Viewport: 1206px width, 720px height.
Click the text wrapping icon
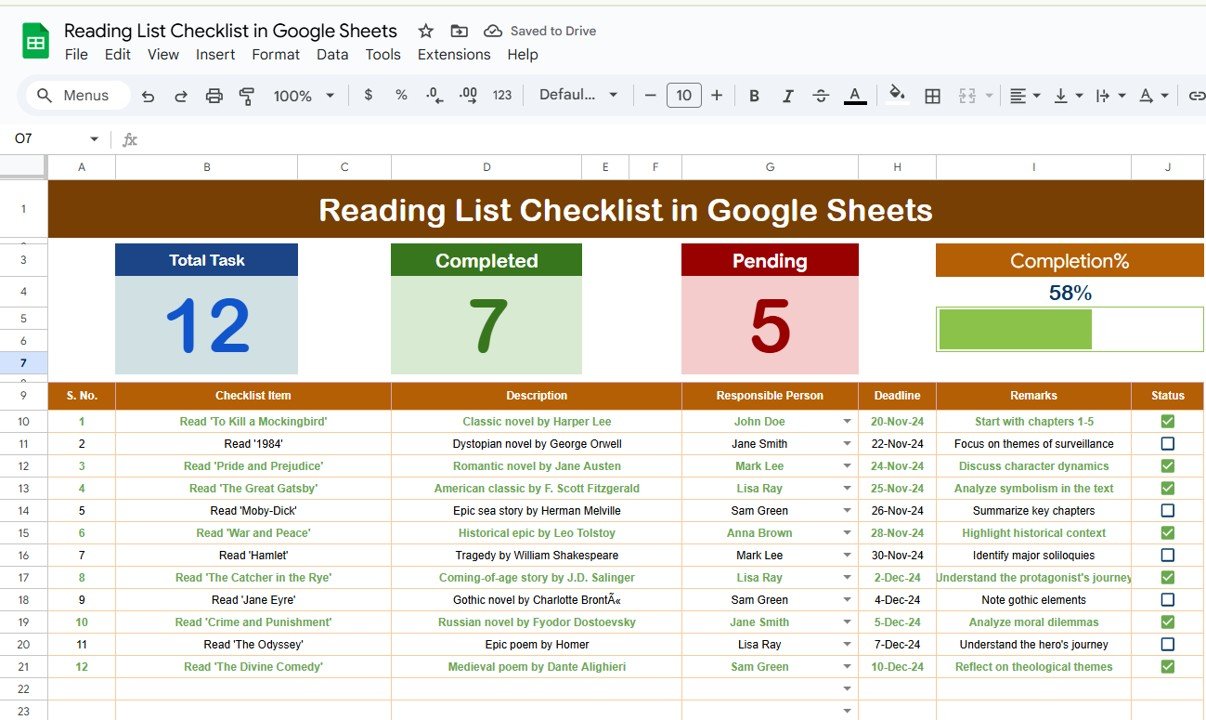tap(1103, 96)
